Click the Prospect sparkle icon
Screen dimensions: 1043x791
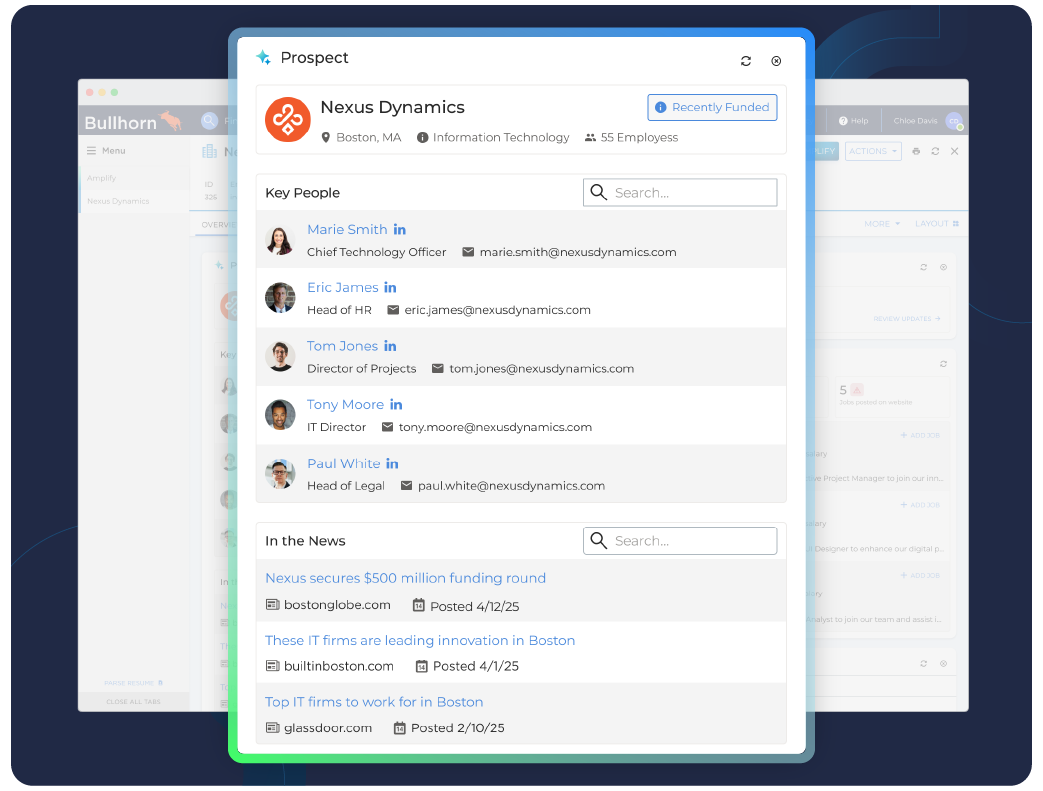coord(263,58)
